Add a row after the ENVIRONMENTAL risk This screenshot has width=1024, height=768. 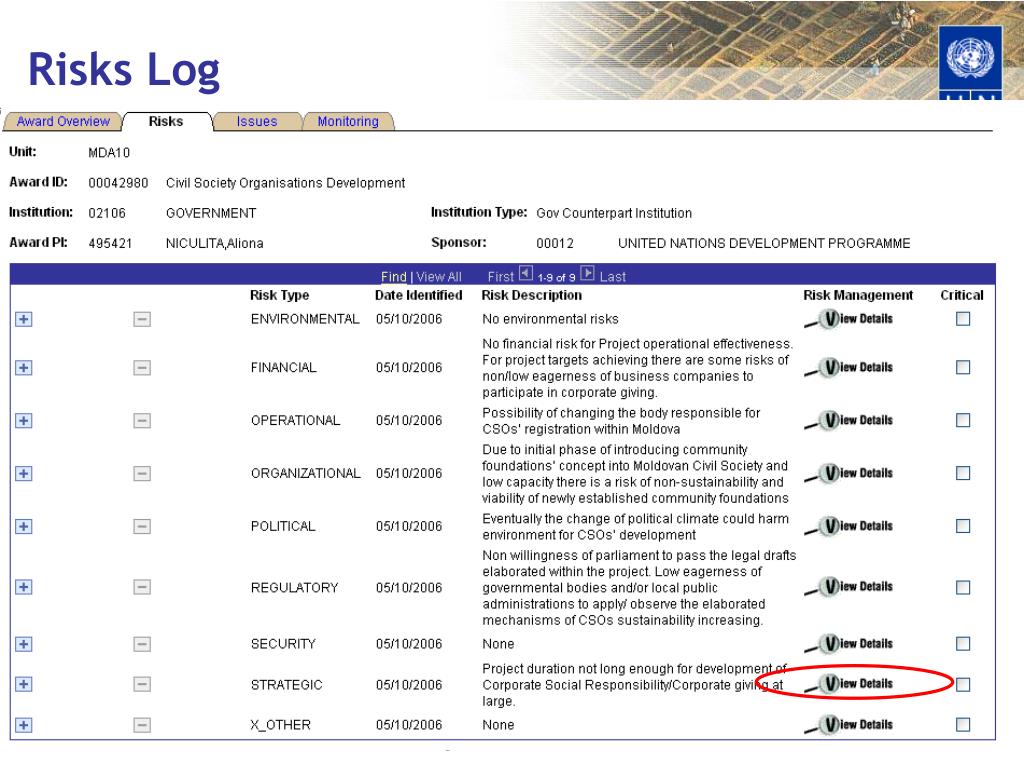tap(24, 319)
